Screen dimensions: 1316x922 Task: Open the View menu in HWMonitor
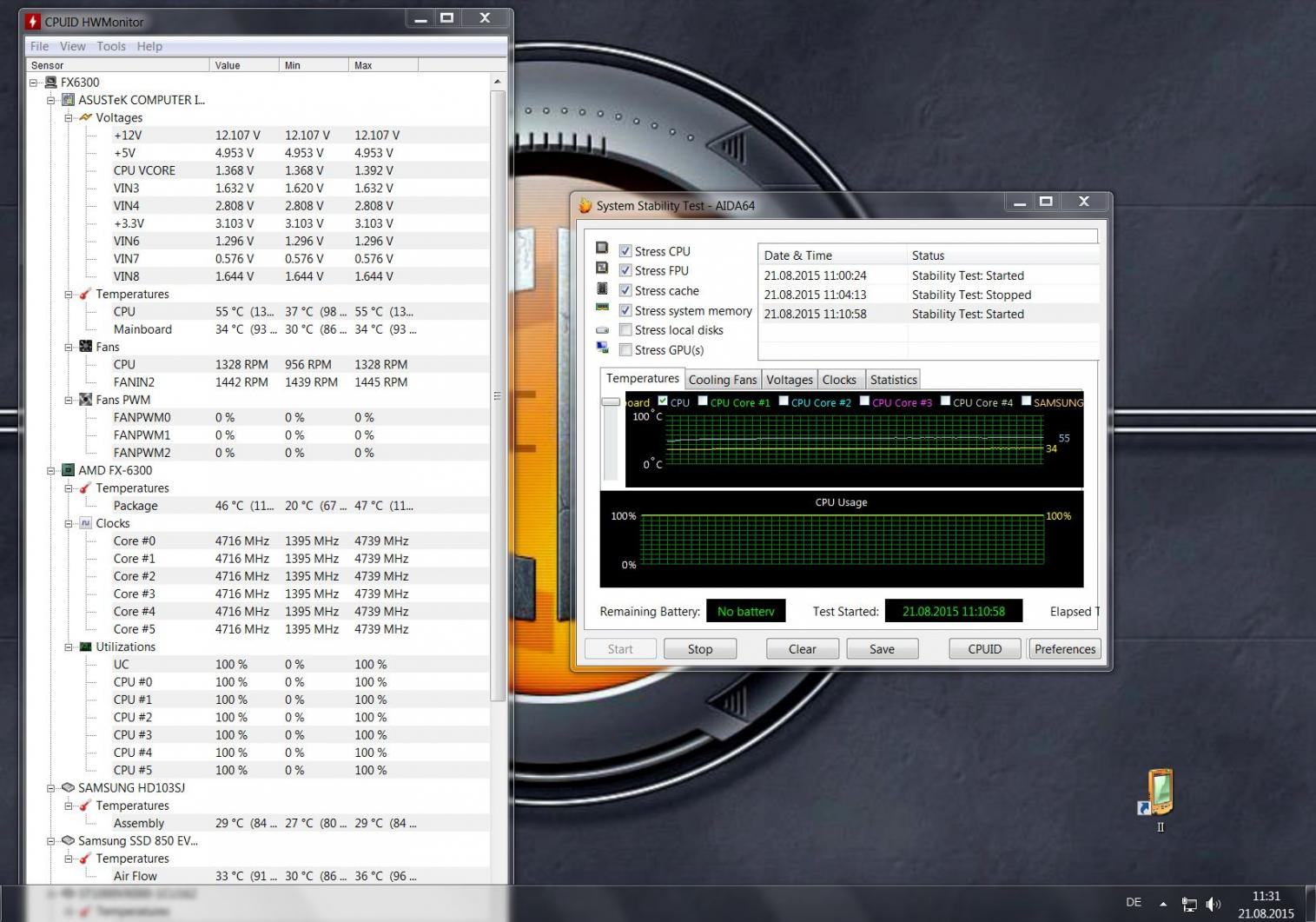click(72, 46)
